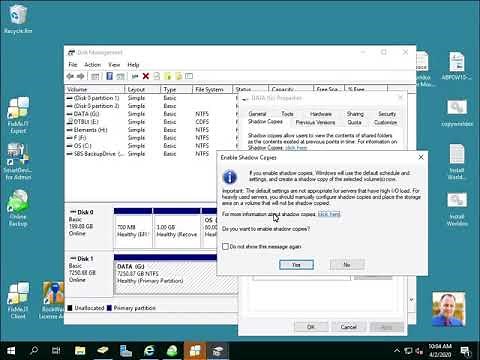This screenshot has width=480, height=360.
Task: Select the Online Backup desktop icon
Action: click(x=18, y=208)
